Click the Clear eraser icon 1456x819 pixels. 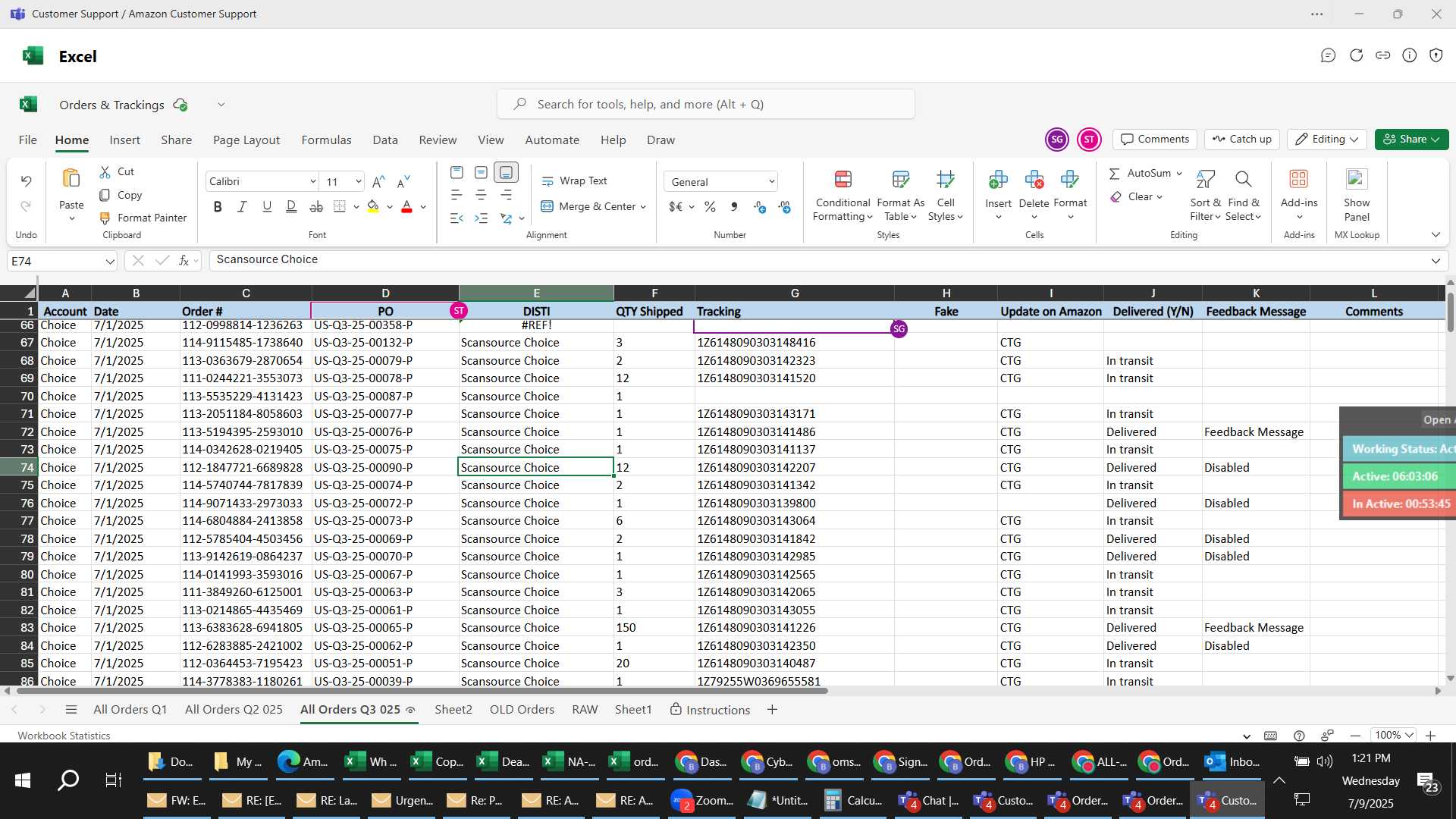[1116, 197]
